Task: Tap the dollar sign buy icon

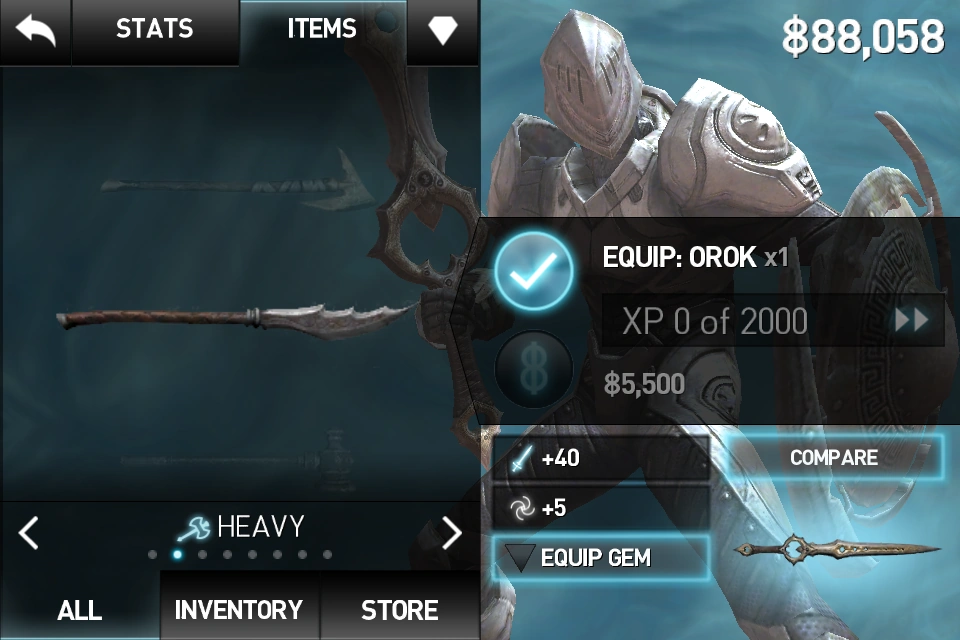Action: 534,369
